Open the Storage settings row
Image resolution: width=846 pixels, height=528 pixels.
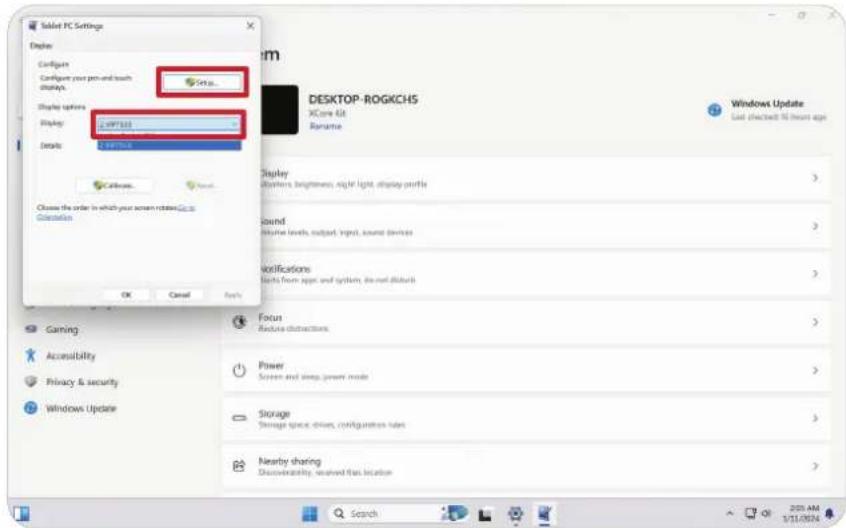coord(527,418)
